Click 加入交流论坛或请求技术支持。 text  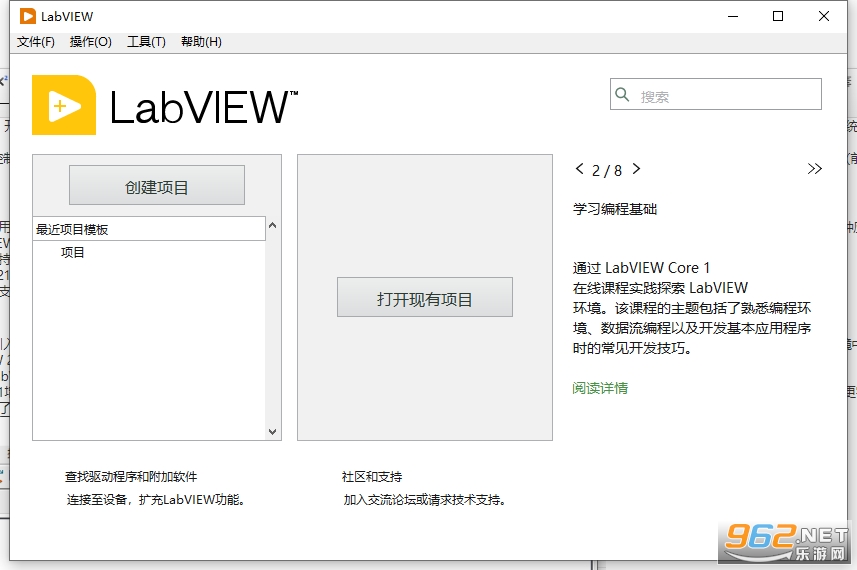coord(425,500)
